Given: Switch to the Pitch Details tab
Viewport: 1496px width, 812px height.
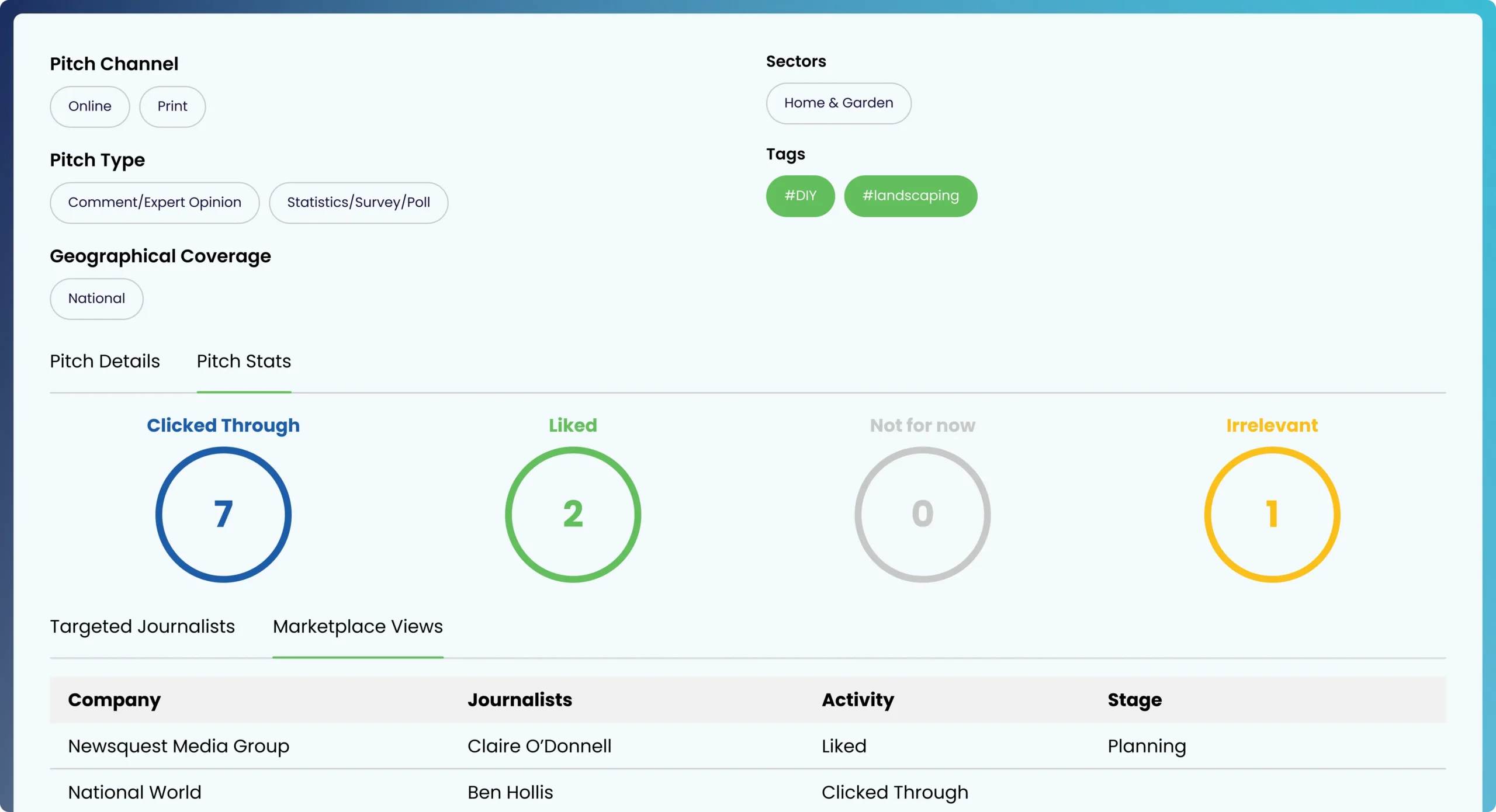Looking at the screenshot, I should pyautogui.click(x=105, y=361).
